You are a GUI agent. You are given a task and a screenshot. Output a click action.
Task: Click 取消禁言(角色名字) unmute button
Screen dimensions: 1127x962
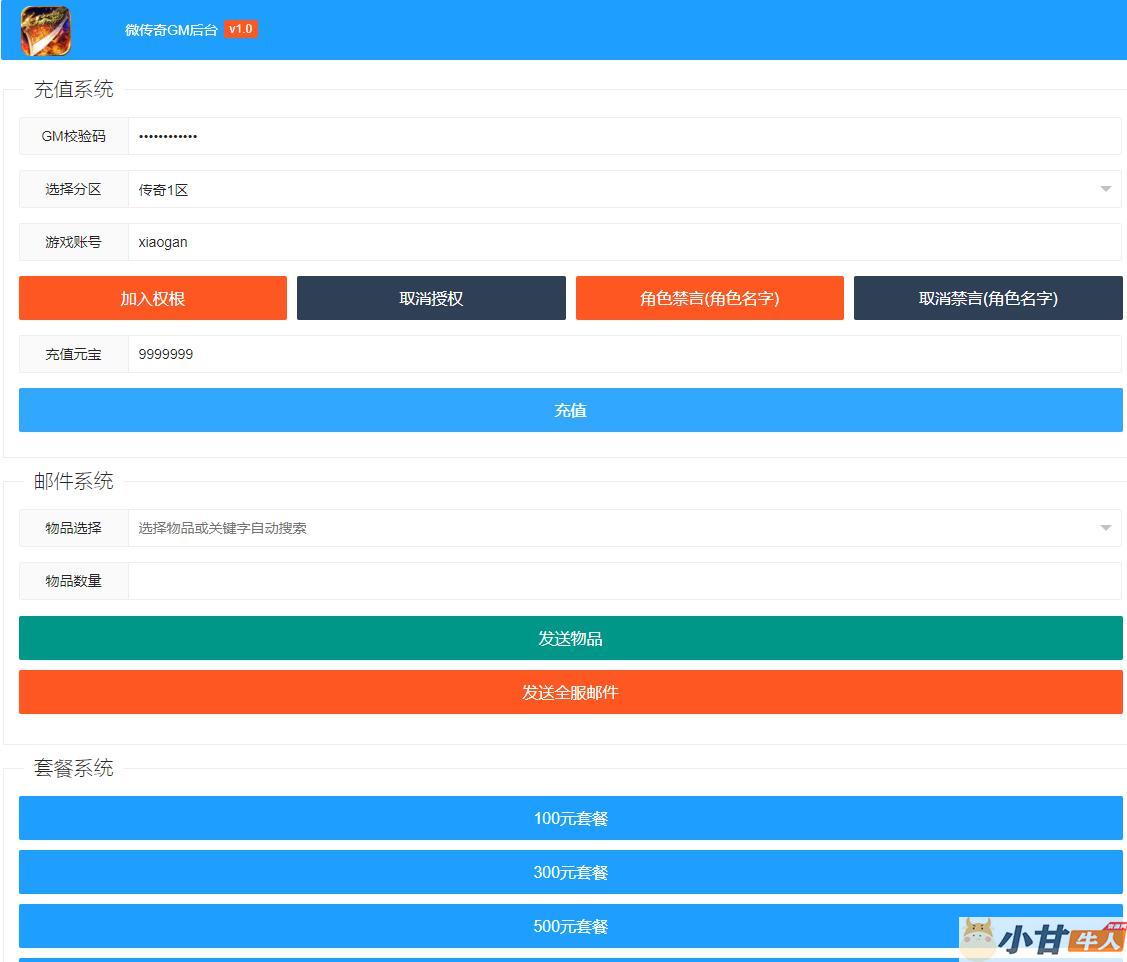click(x=988, y=298)
